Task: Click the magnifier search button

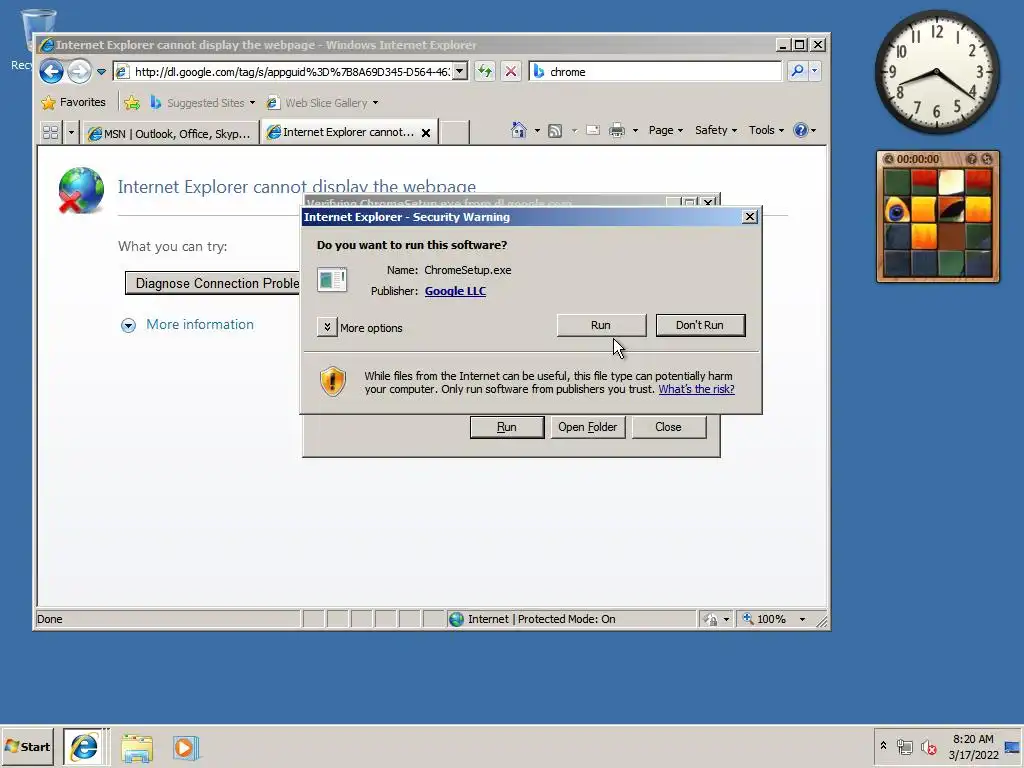Action: [x=797, y=71]
